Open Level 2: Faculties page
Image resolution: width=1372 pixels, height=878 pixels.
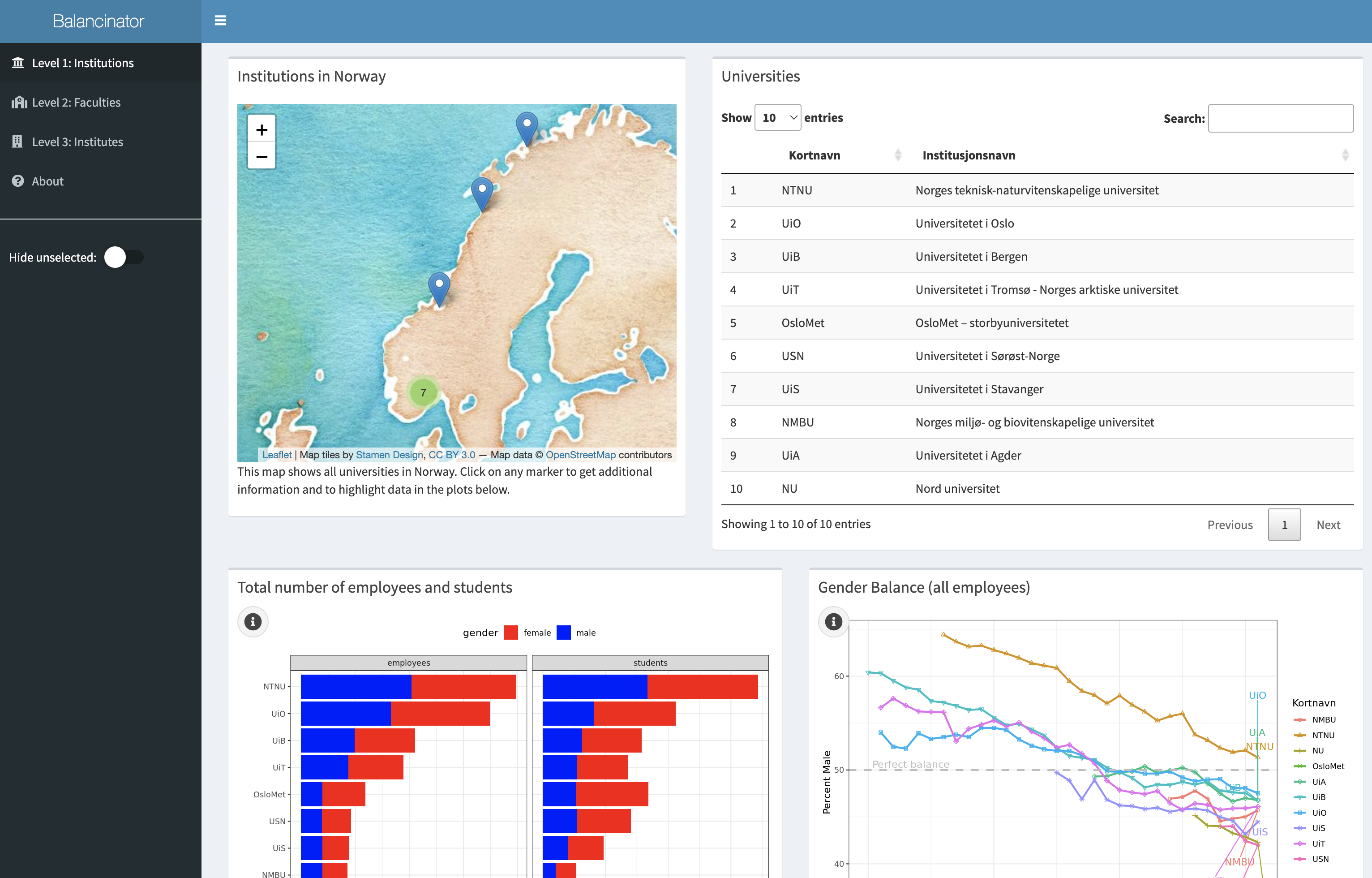pos(100,102)
